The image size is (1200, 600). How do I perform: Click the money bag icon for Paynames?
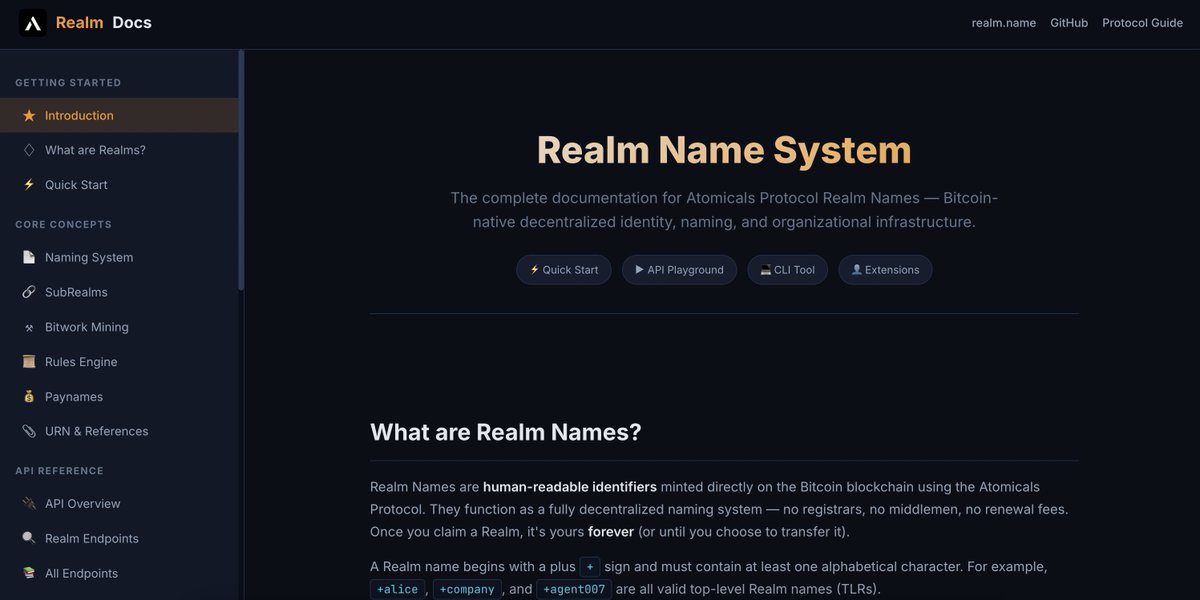click(28, 396)
